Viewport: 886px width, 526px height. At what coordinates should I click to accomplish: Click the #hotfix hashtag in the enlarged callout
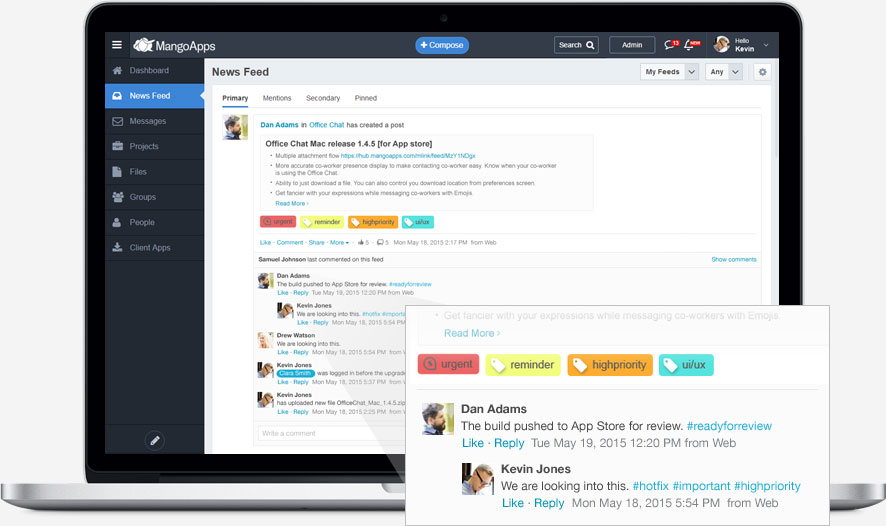[650, 486]
